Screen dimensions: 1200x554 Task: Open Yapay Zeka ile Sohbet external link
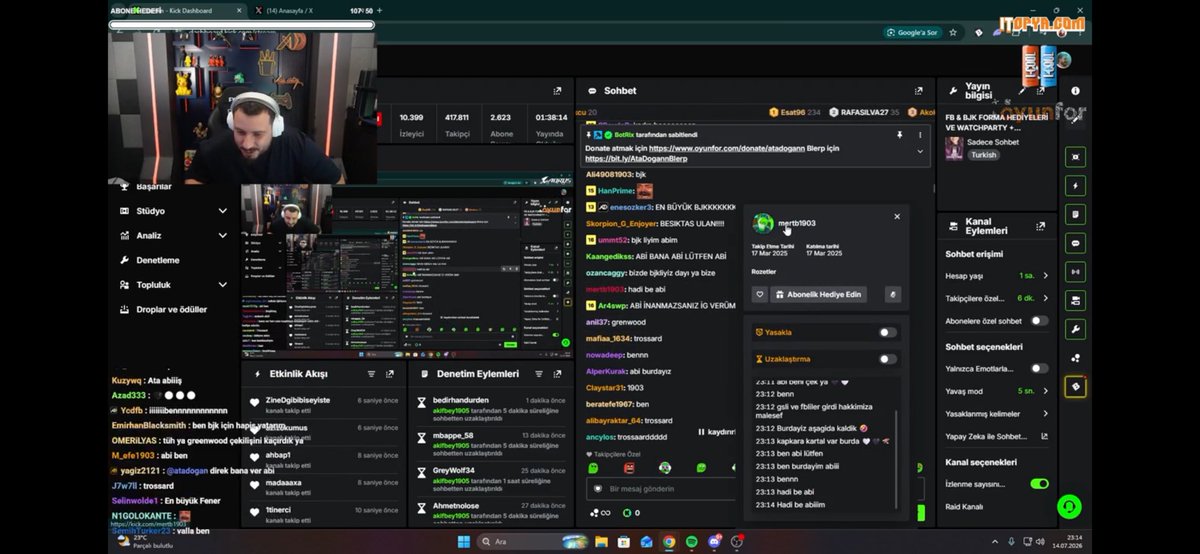coord(1045,437)
